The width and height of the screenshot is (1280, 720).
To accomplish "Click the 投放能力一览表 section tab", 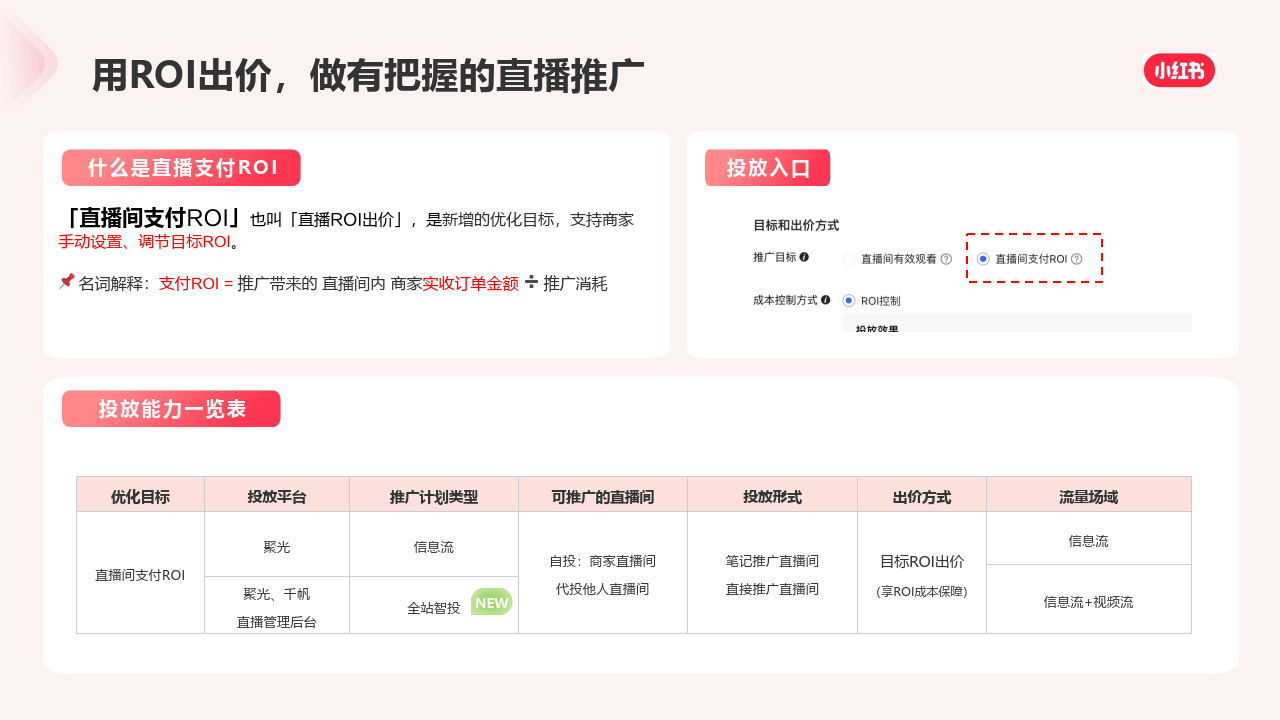I will click(171, 408).
